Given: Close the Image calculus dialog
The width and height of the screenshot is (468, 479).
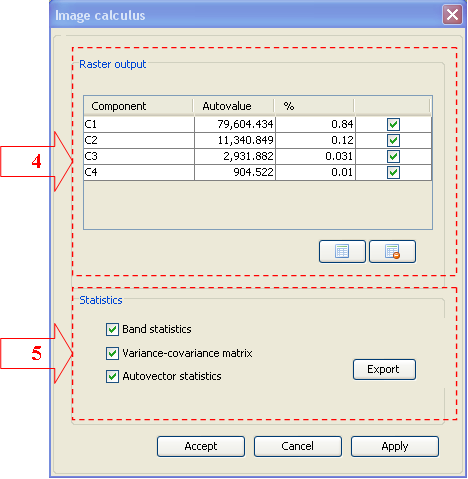Looking at the screenshot, I should point(452,15).
